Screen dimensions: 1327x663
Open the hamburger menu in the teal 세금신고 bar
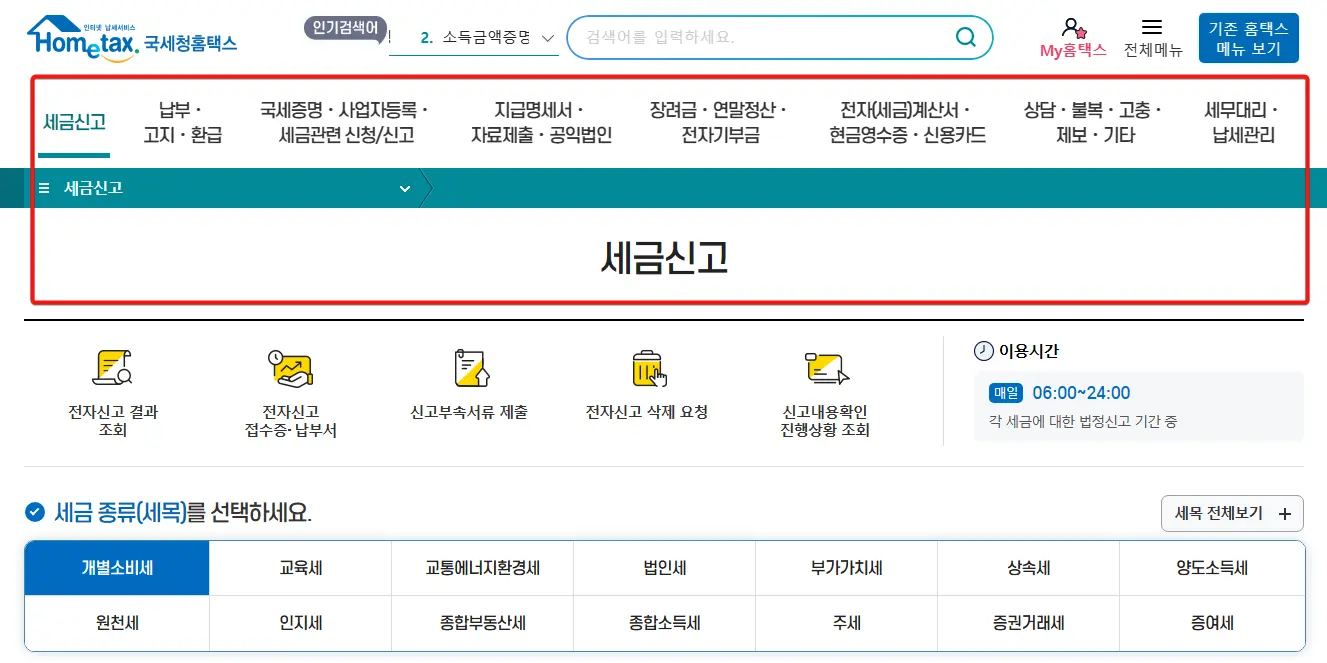click(42, 188)
